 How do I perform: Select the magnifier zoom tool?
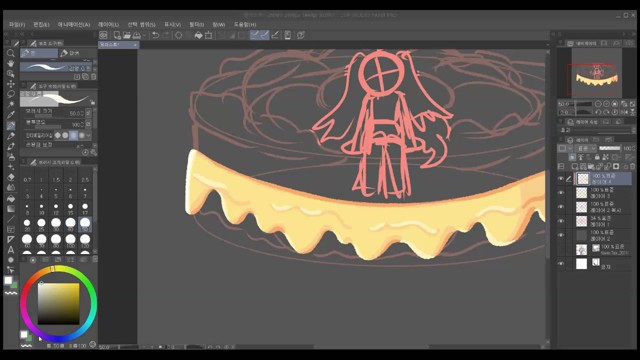[x=11, y=53]
